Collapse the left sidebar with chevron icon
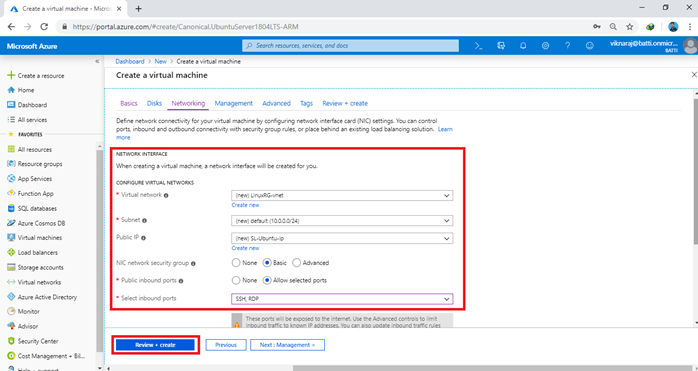 pyautogui.click(x=97, y=61)
